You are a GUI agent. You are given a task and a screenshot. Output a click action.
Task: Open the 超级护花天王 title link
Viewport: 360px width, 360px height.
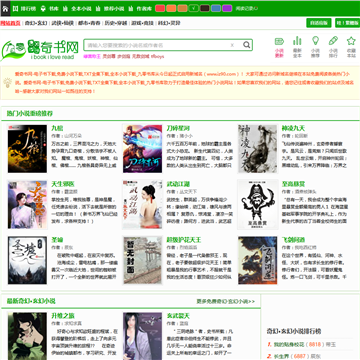(x=184, y=240)
